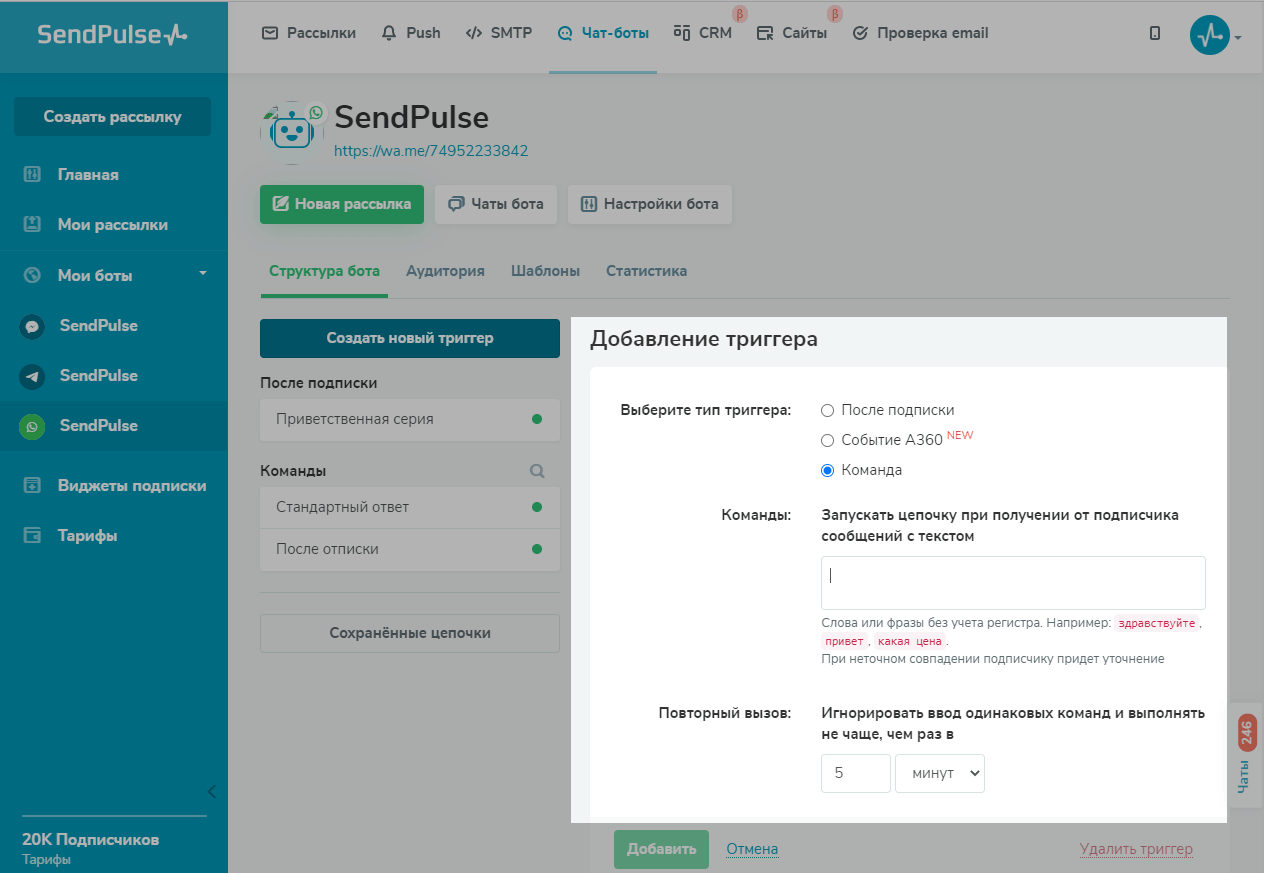This screenshot has width=1264, height=873.
Task: Select the После подписки trigger type
Action: click(x=827, y=410)
